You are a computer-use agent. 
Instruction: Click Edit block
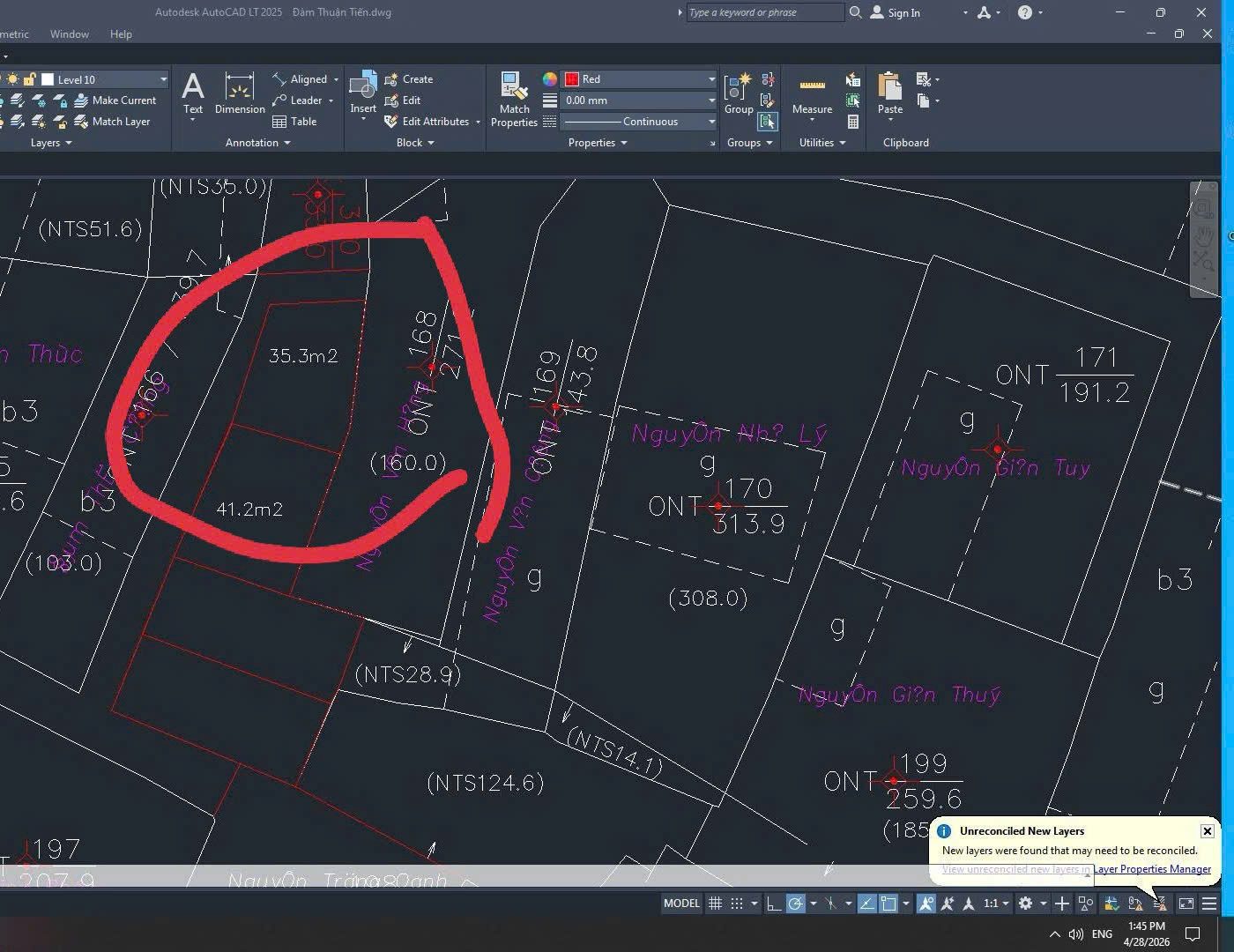pyautogui.click(x=403, y=100)
